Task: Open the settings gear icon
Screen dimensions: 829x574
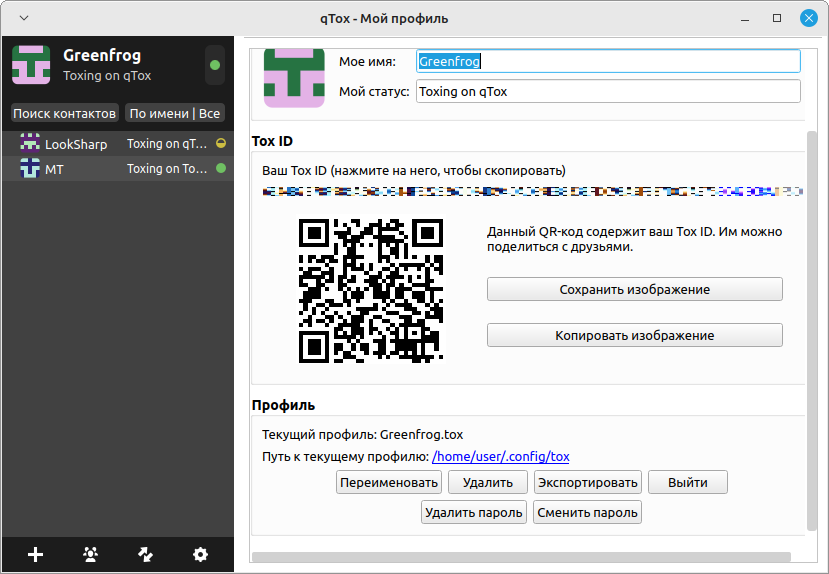Action: [x=200, y=554]
